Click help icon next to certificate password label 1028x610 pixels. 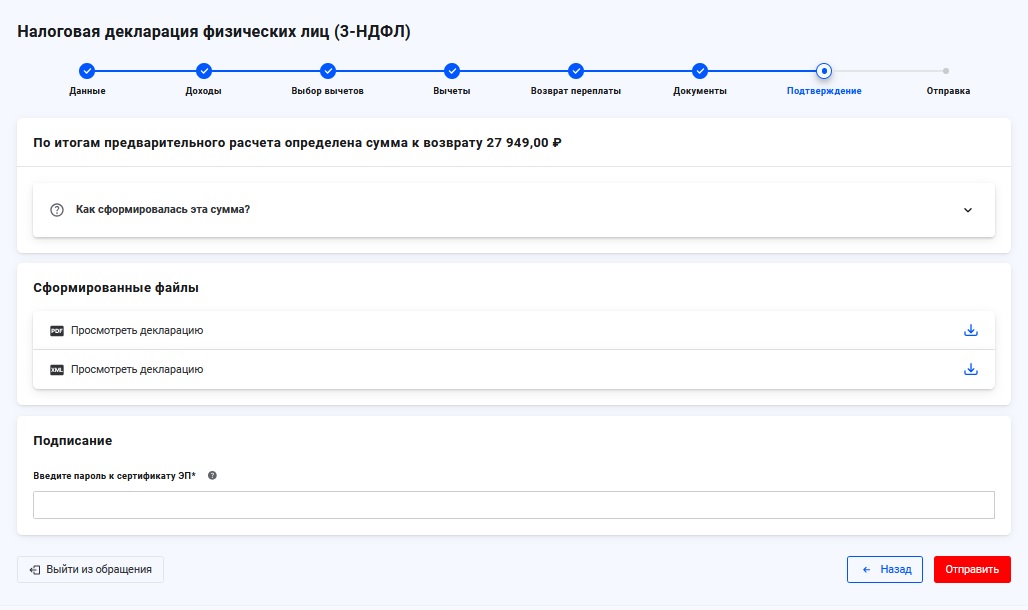coord(212,476)
